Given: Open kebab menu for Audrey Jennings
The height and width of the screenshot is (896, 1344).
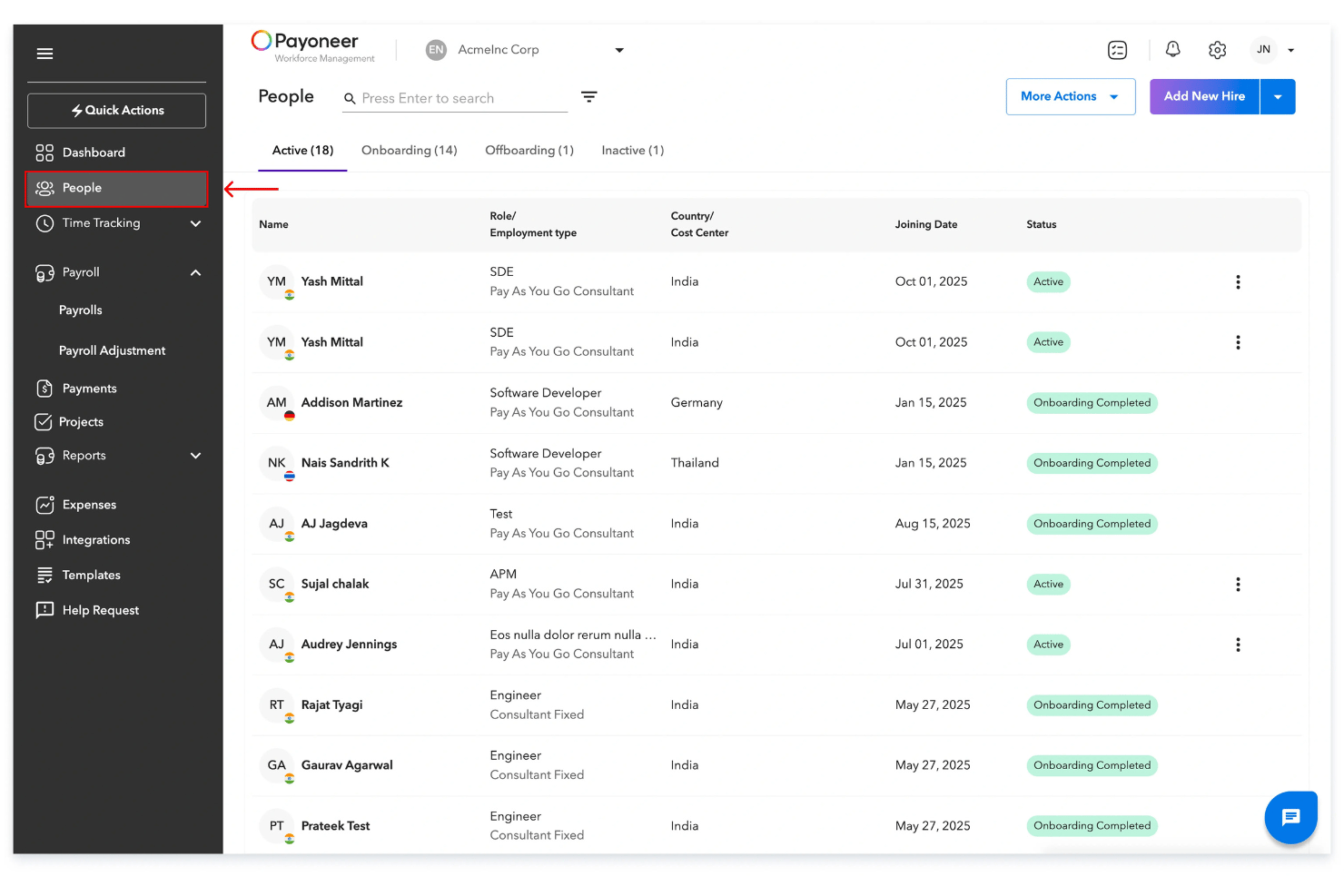Looking at the screenshot, I should 1238,645.
